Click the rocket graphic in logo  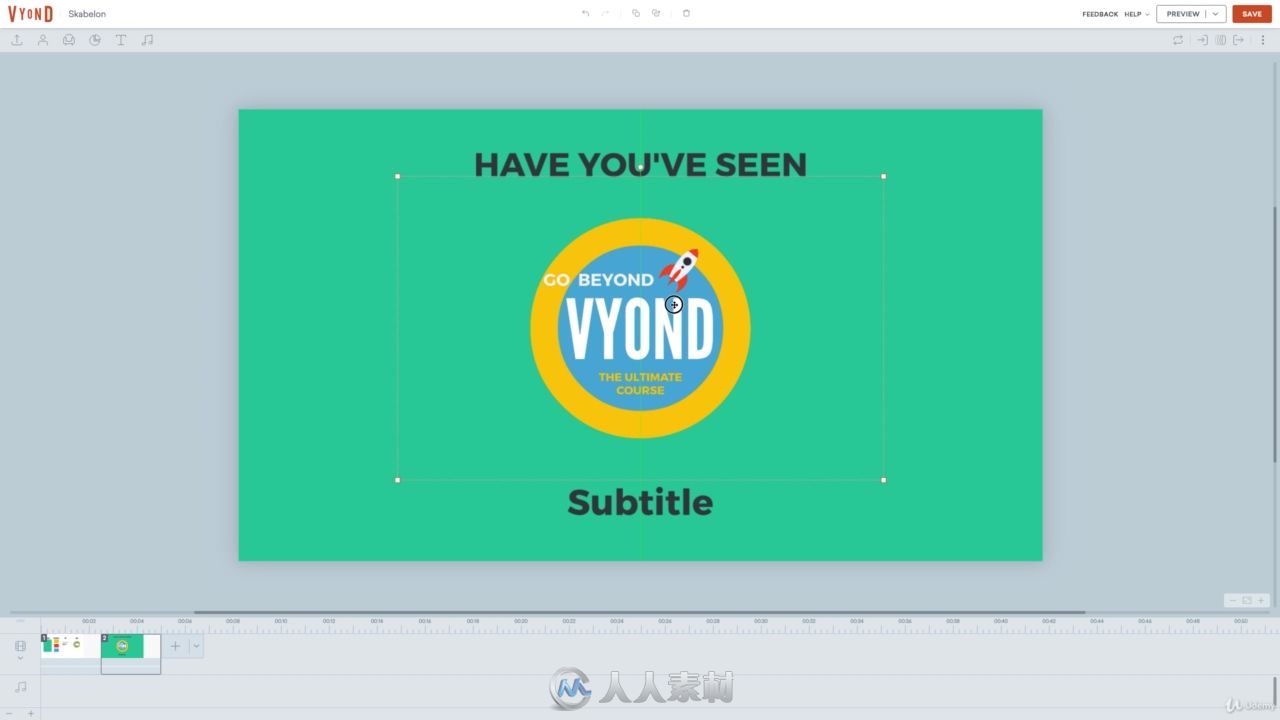coord(679,269)
